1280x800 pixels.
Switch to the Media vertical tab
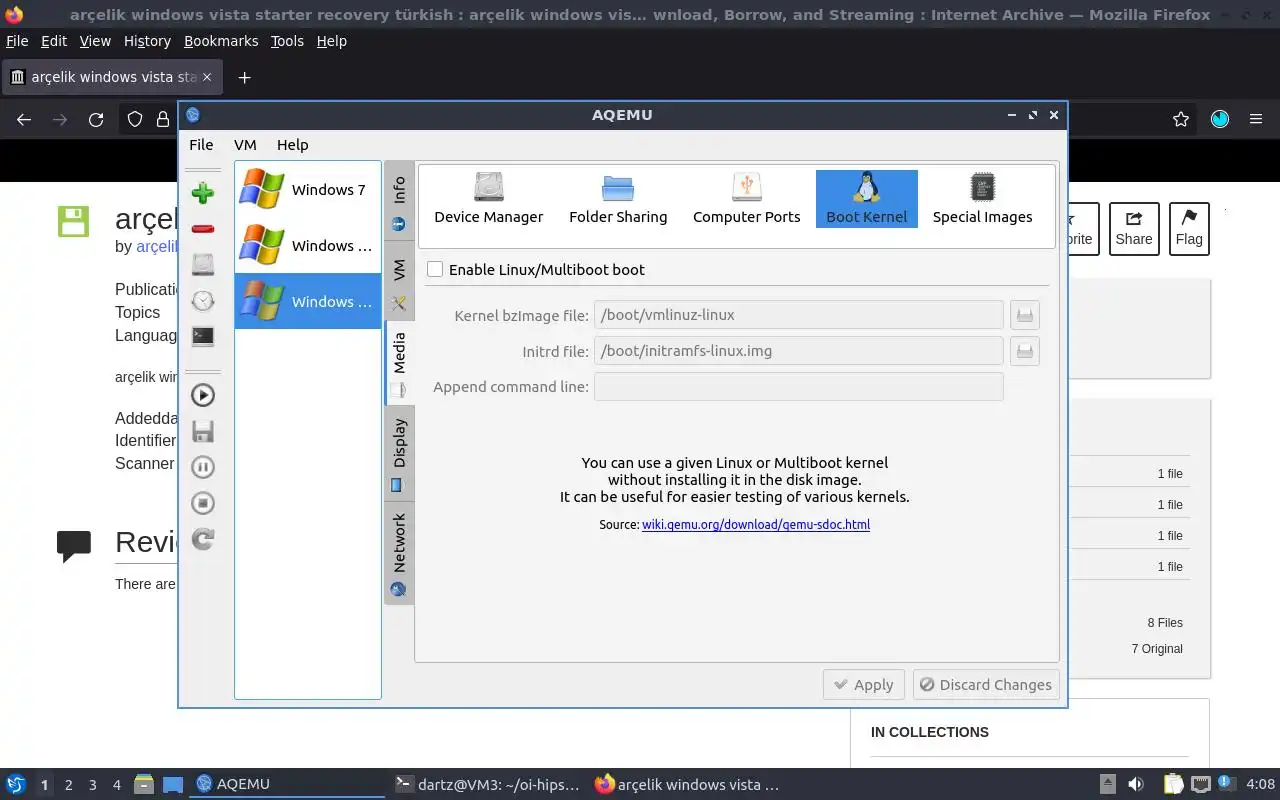[x=399, y=364]
